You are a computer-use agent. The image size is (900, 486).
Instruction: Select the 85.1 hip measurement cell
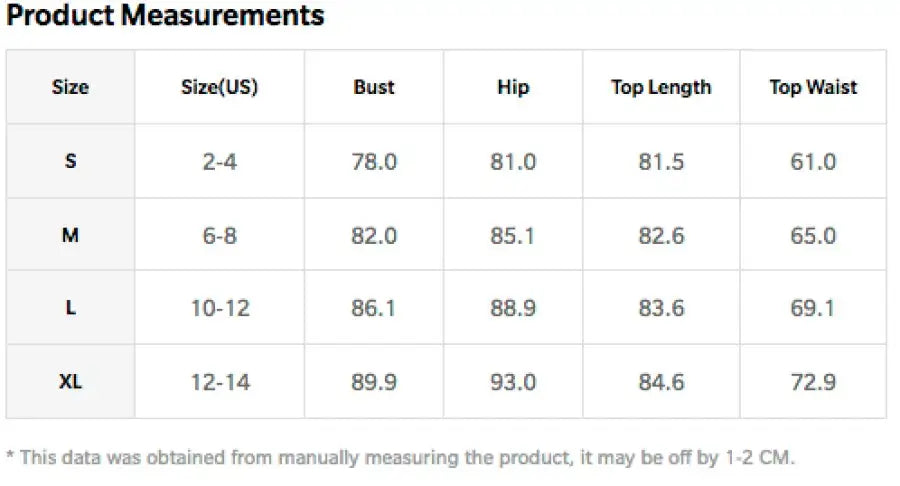point(513,235)
